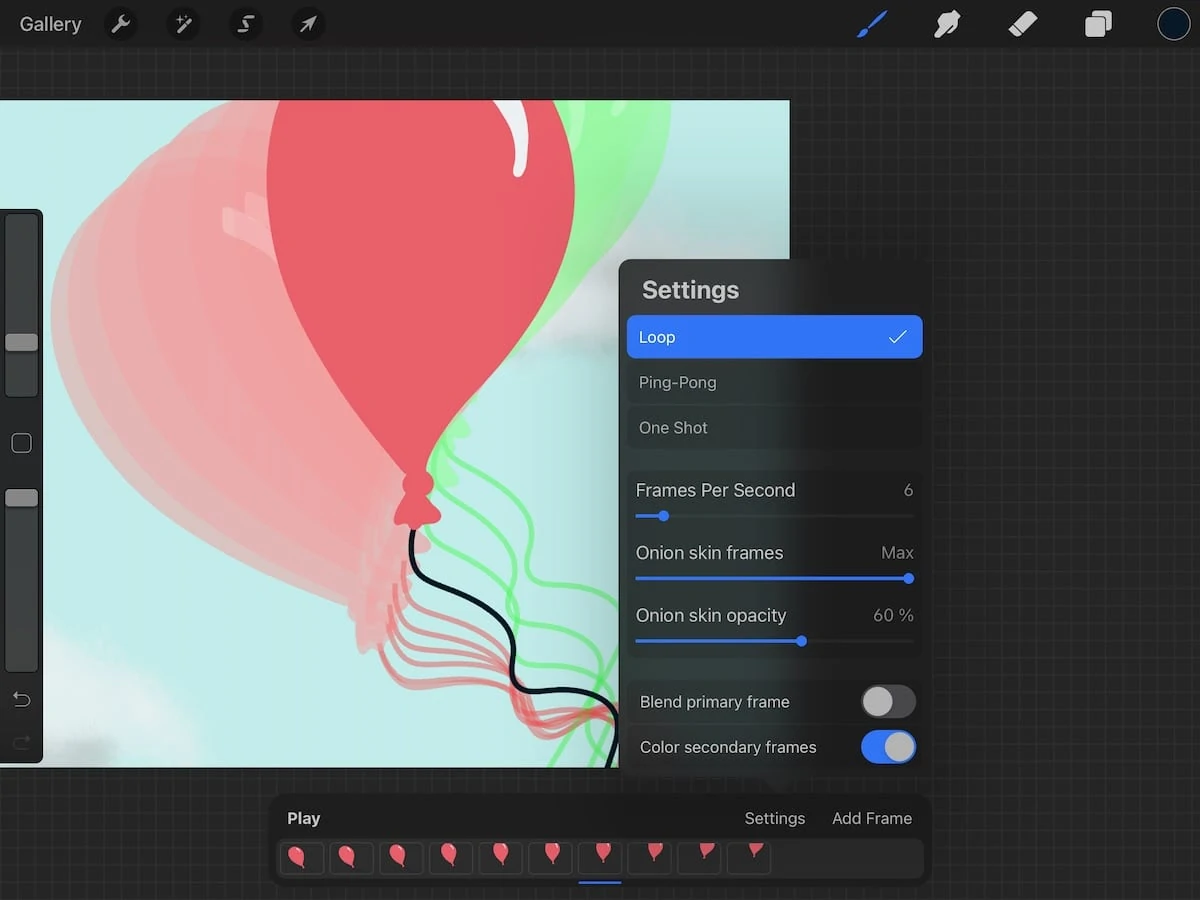The image size is (1200, 900).
Task: Select the ninth frame thumbnail in timeline
Action: pyautogui.click(x=699, y=858)
